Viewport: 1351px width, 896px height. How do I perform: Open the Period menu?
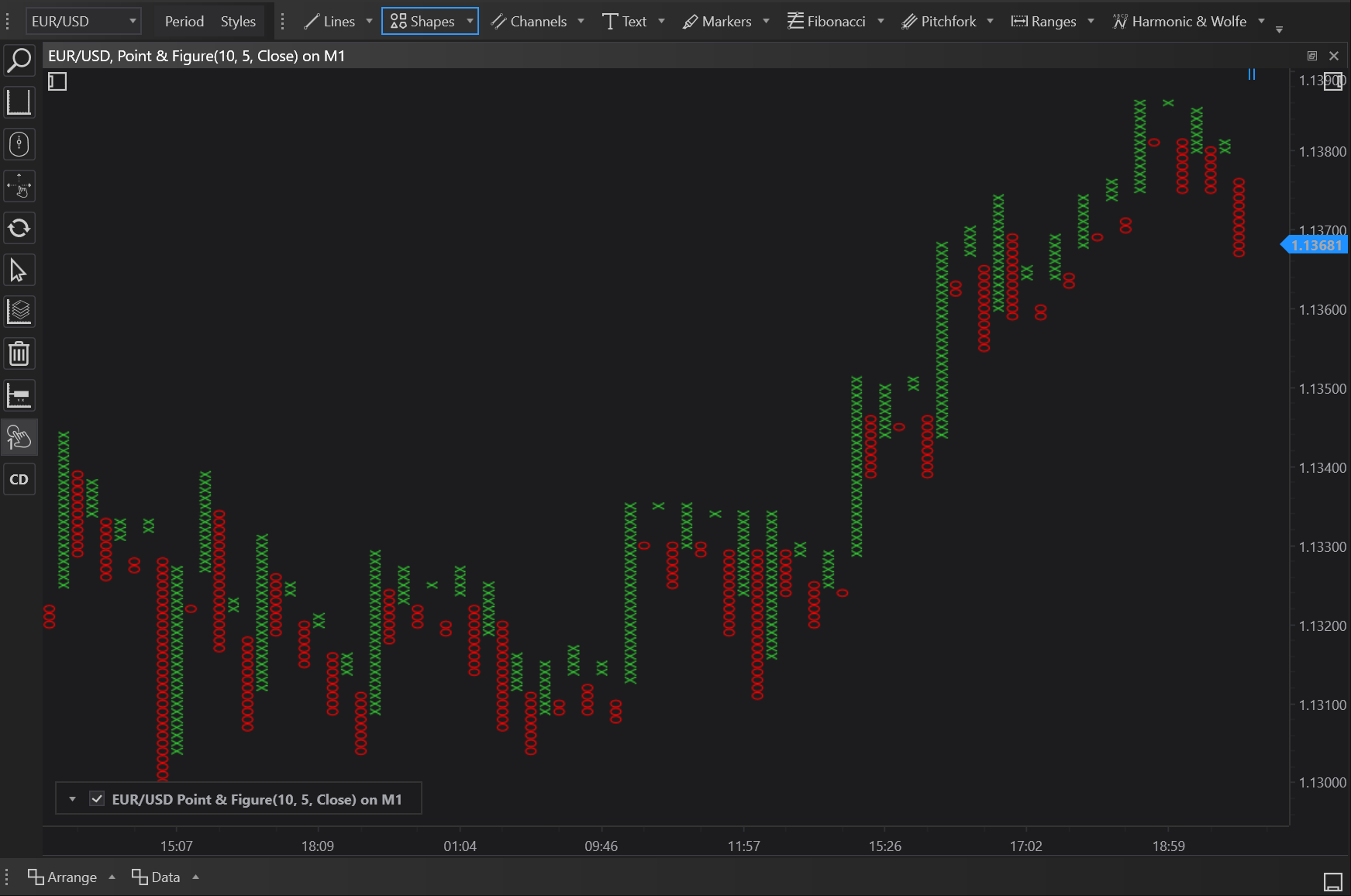tap(184, 22)
